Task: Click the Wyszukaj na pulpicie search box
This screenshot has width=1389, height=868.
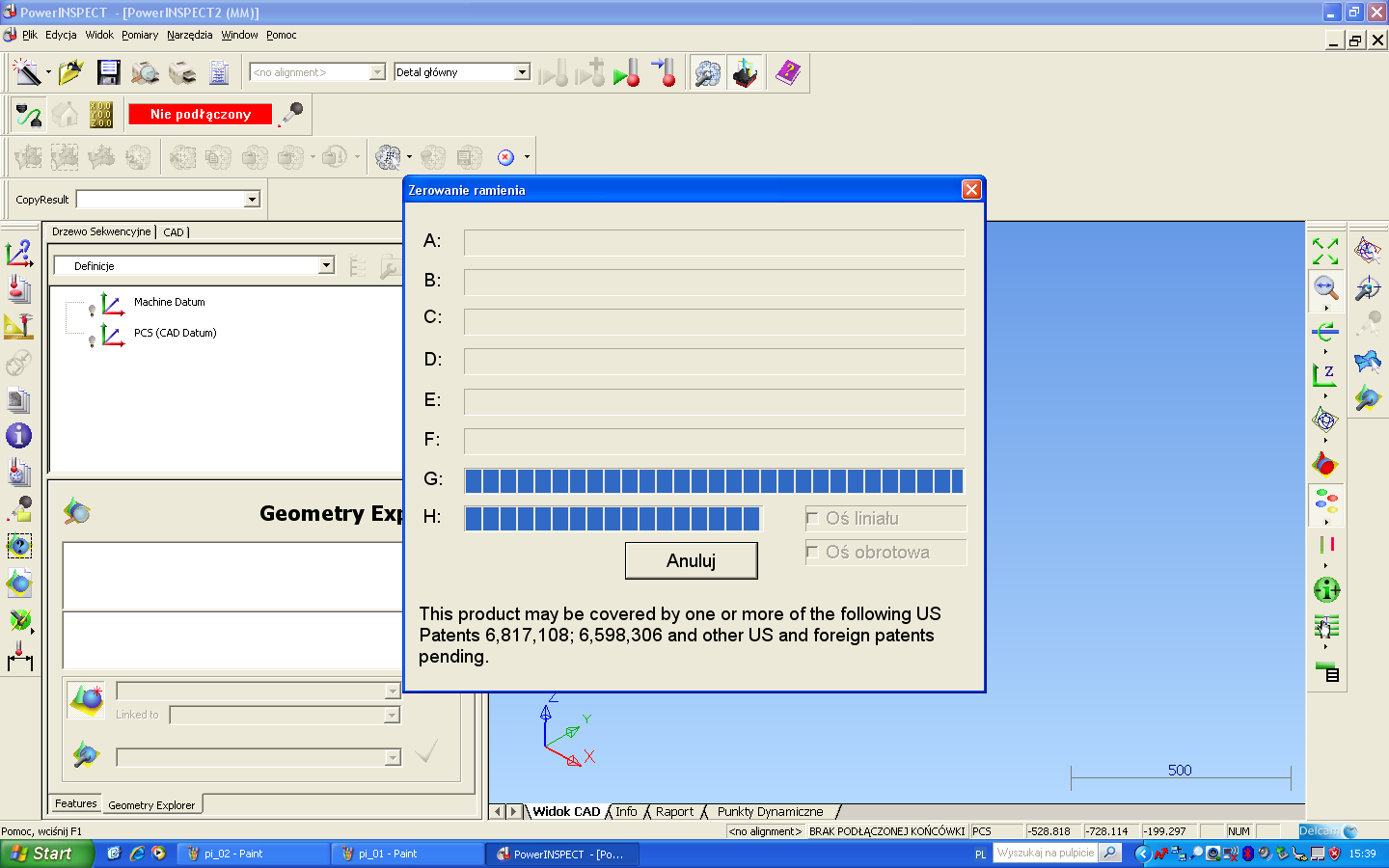Action: pyautogui.click(x=1046, y=853)
